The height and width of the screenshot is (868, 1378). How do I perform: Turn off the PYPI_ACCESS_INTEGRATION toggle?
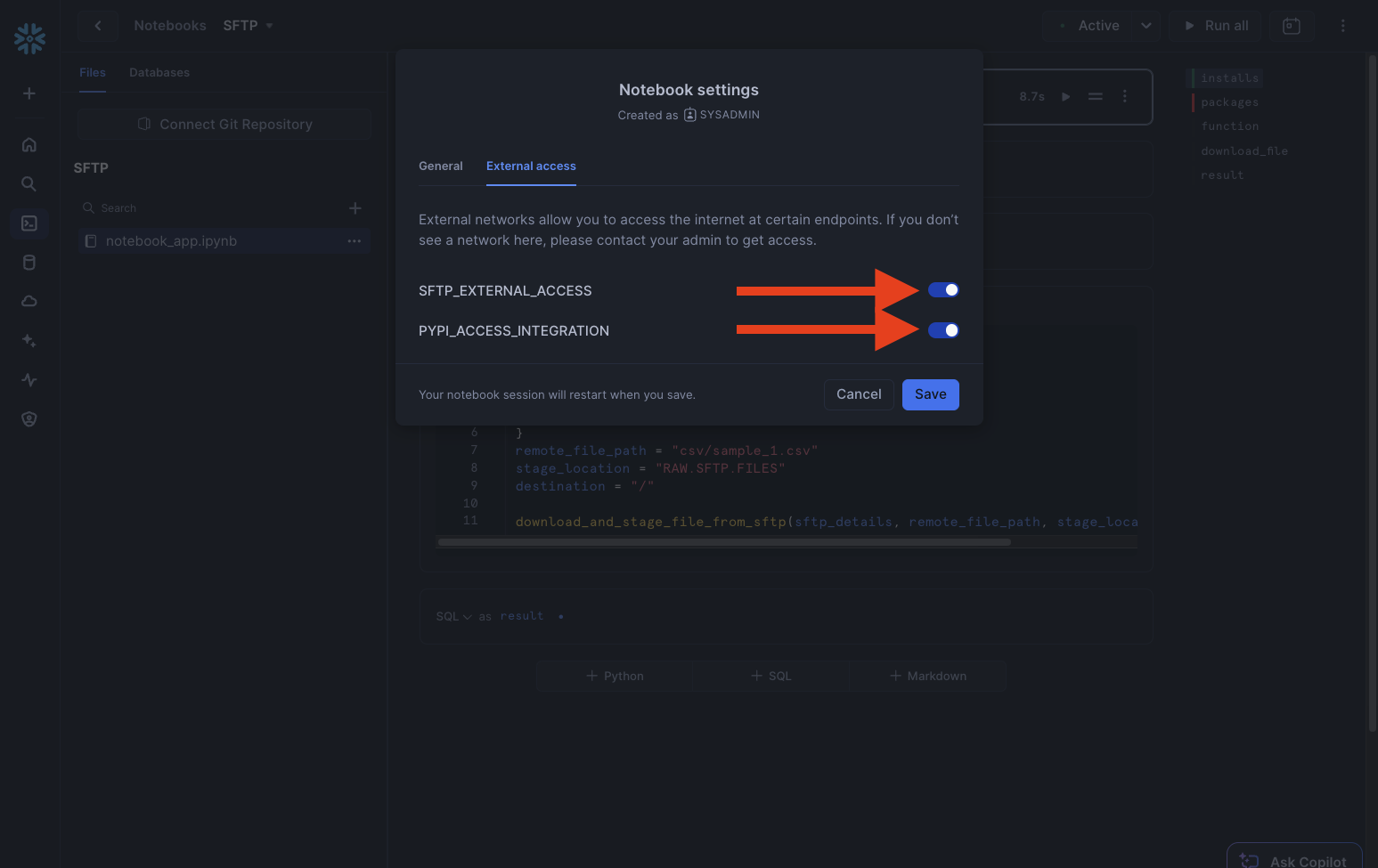pos(943,330)
